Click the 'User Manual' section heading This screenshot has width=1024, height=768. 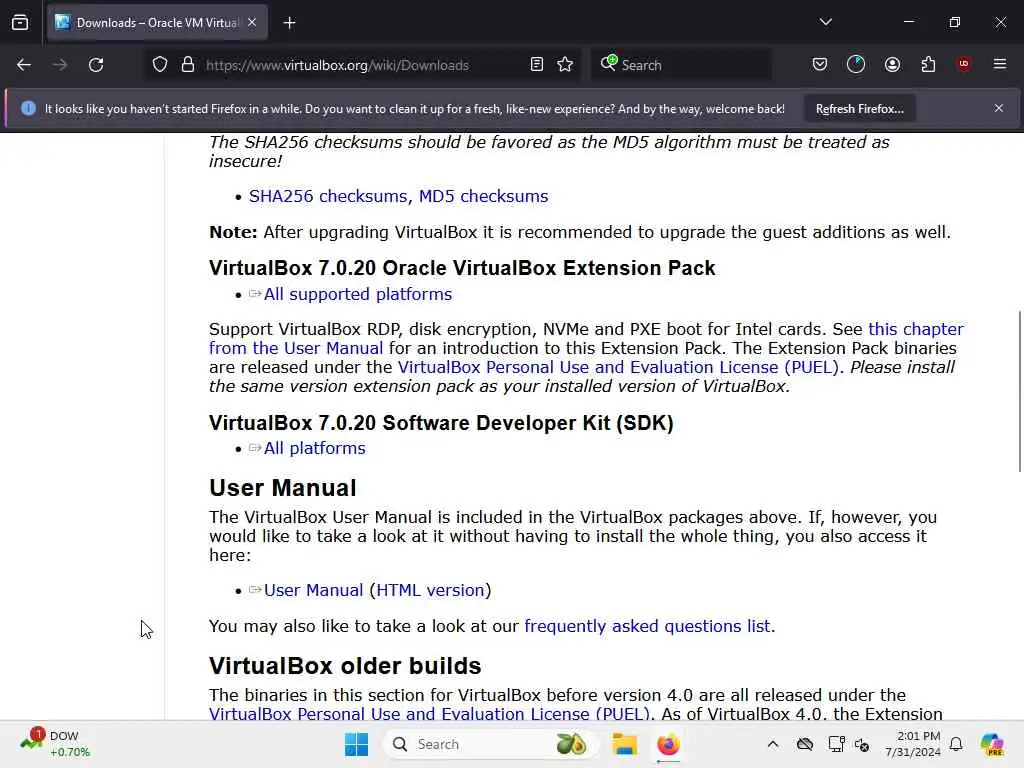(283, 488)
